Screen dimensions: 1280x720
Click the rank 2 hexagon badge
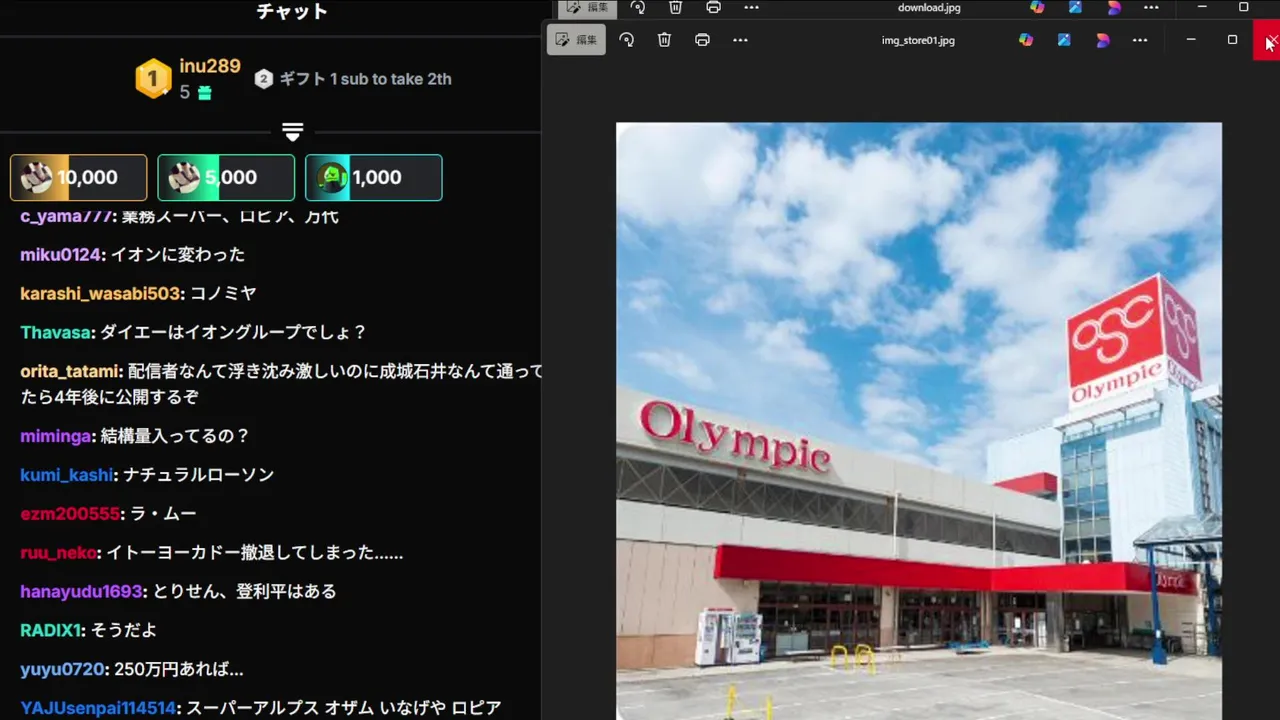click(263, 79)
